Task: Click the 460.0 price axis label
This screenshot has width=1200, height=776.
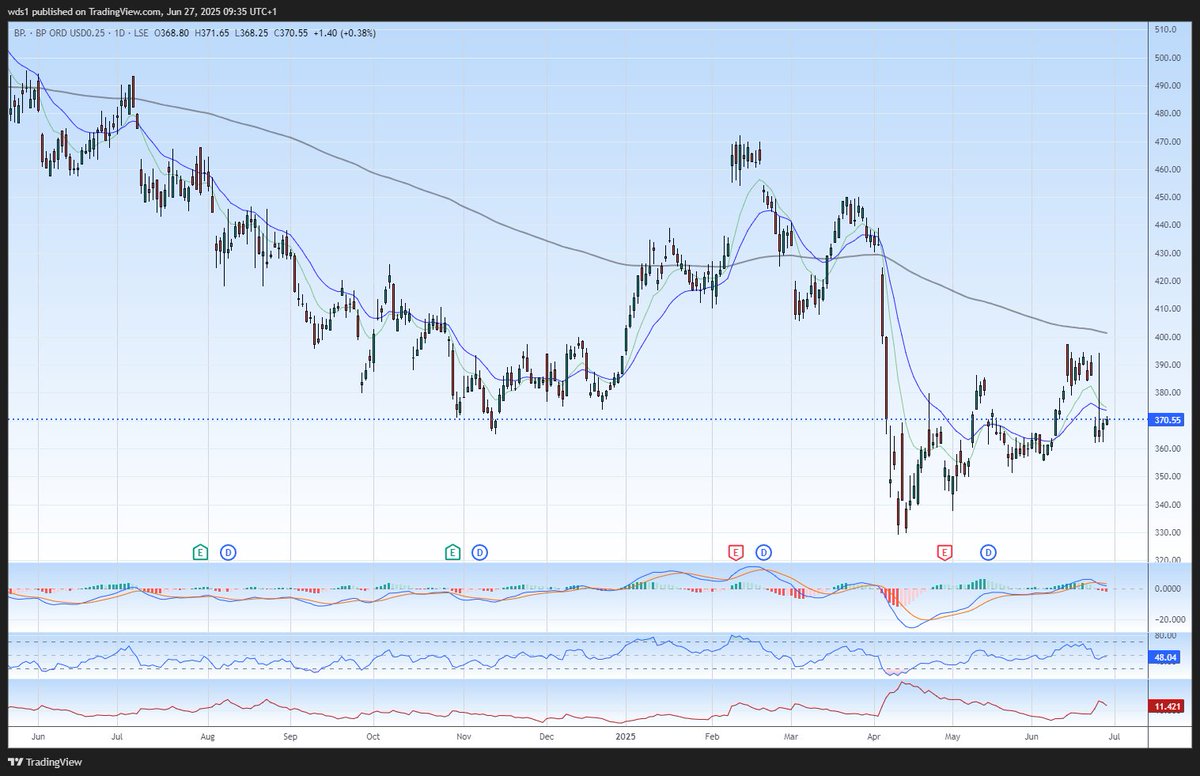Action: (x=1166, y=170)
